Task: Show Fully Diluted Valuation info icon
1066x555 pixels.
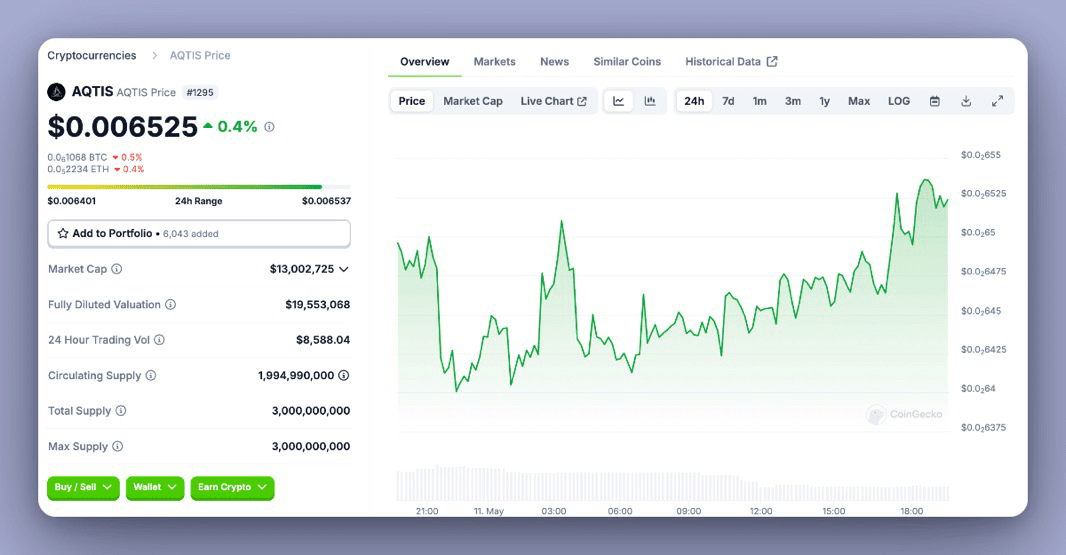Action: click(171, 305)
